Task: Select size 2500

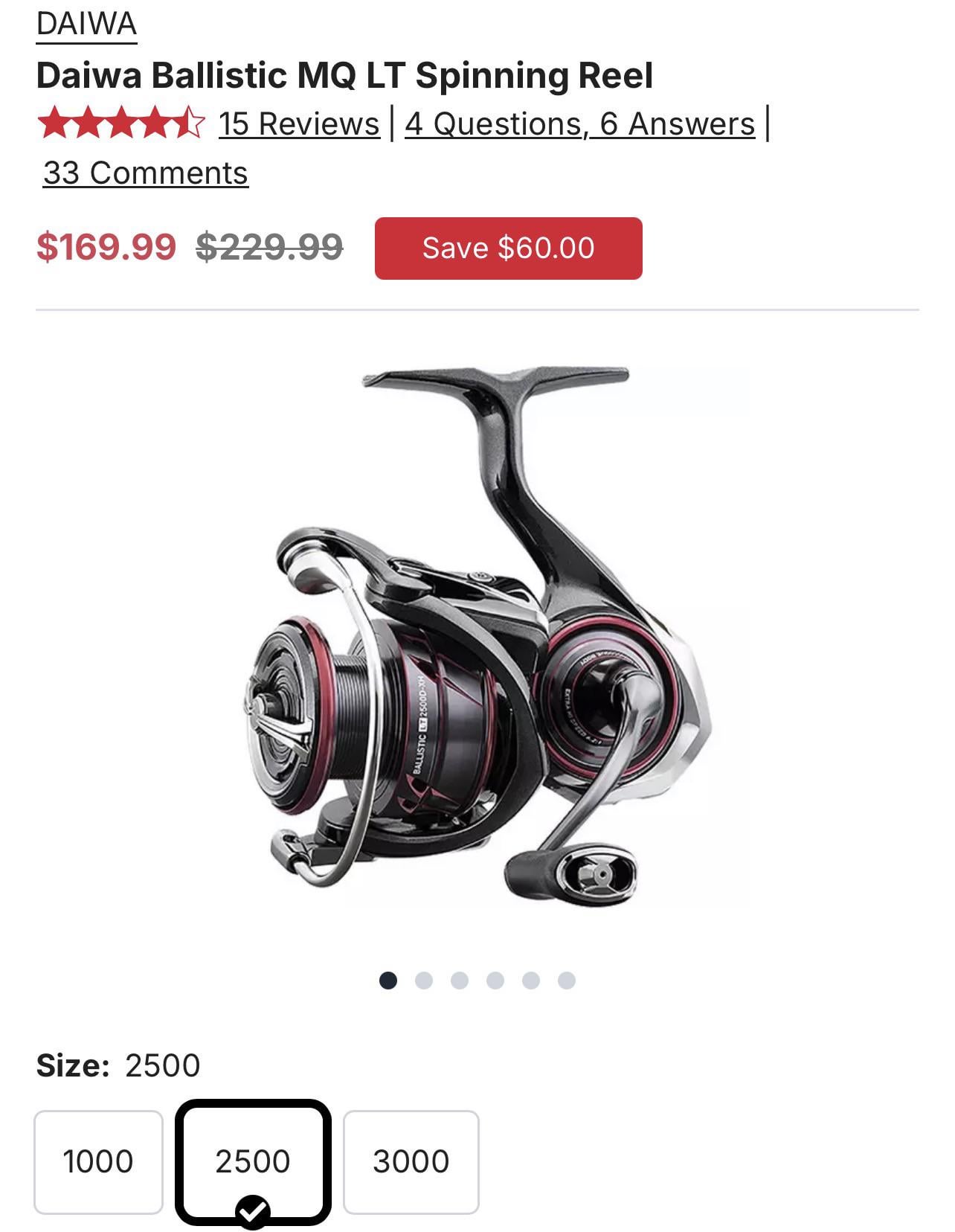Action: coord(253,1161)
